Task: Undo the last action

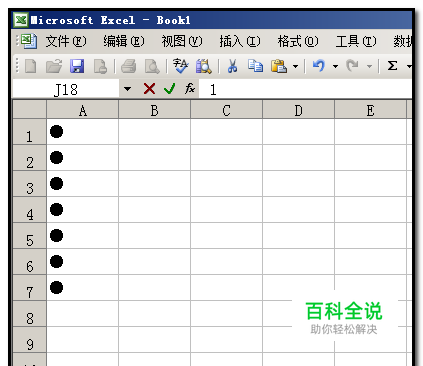Action: click(x=318, y=65)
